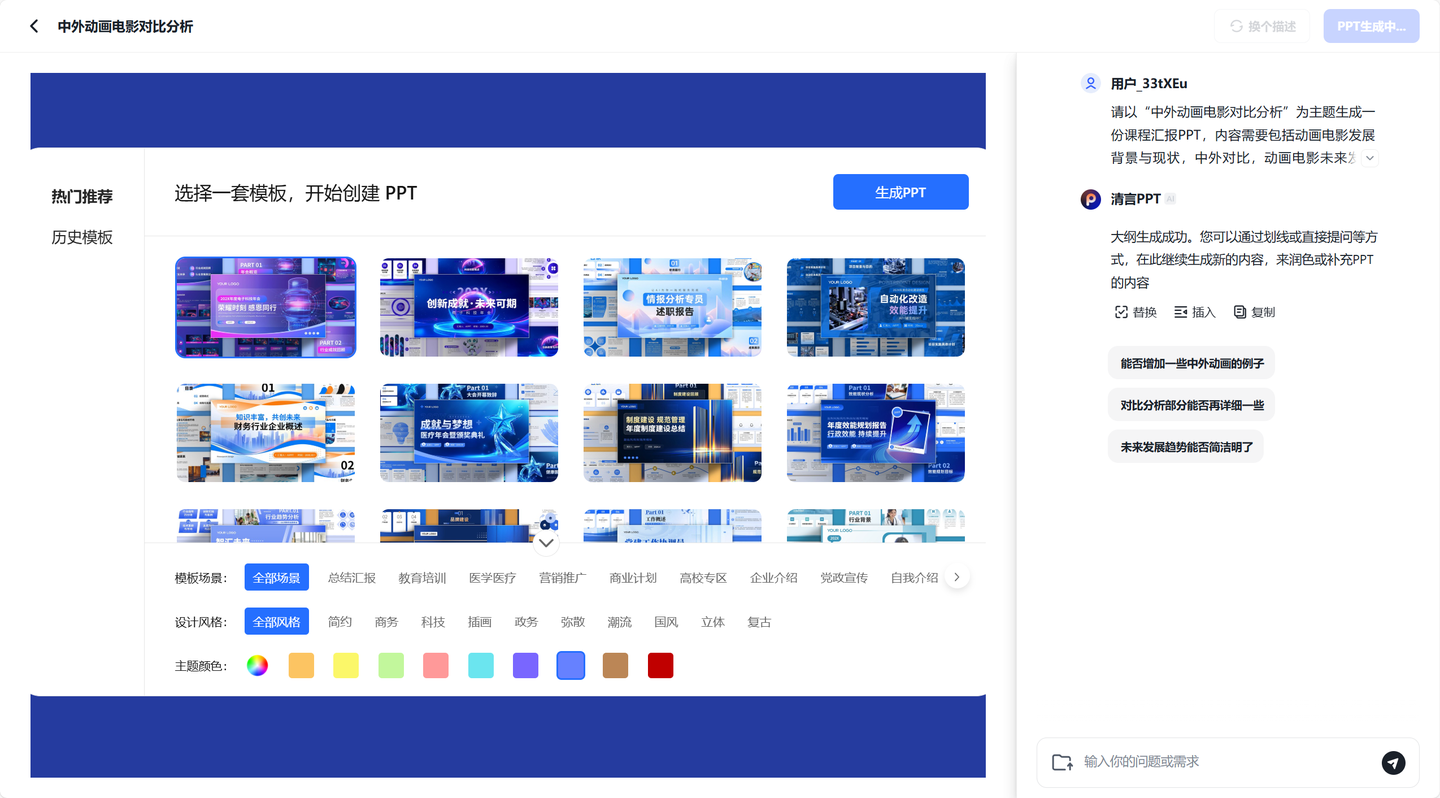Toggle the 教育培训 scene filter
Viewport: 1440px width, 798px height.
coord(421,577)
